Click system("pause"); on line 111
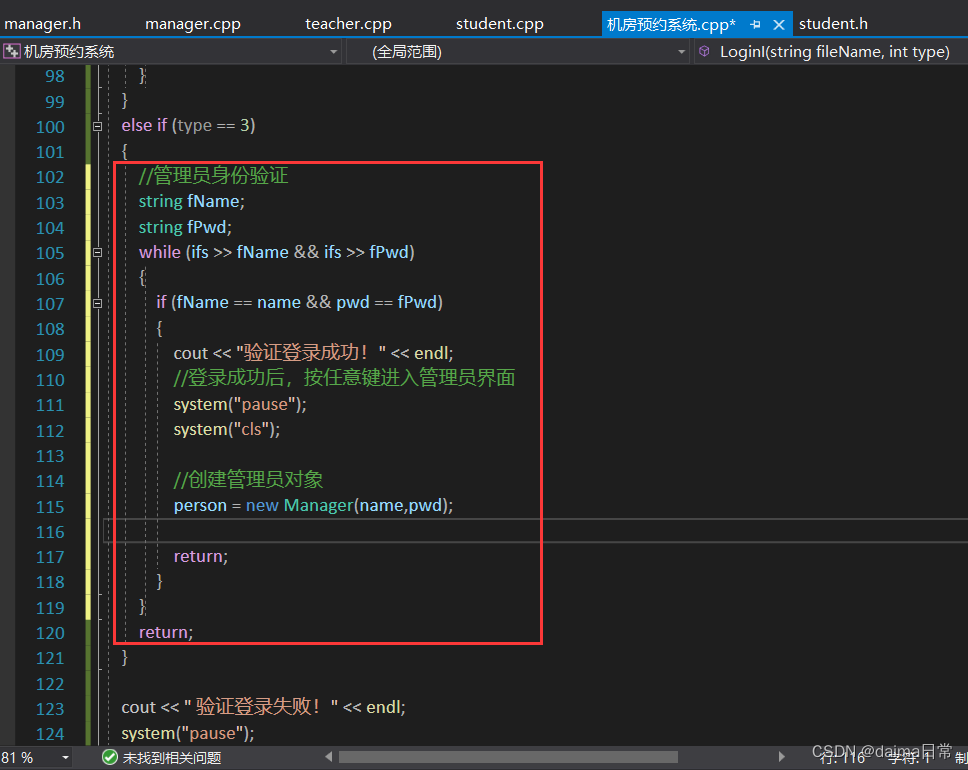Viewport: 968px width, 770px height. coord(240,404)
